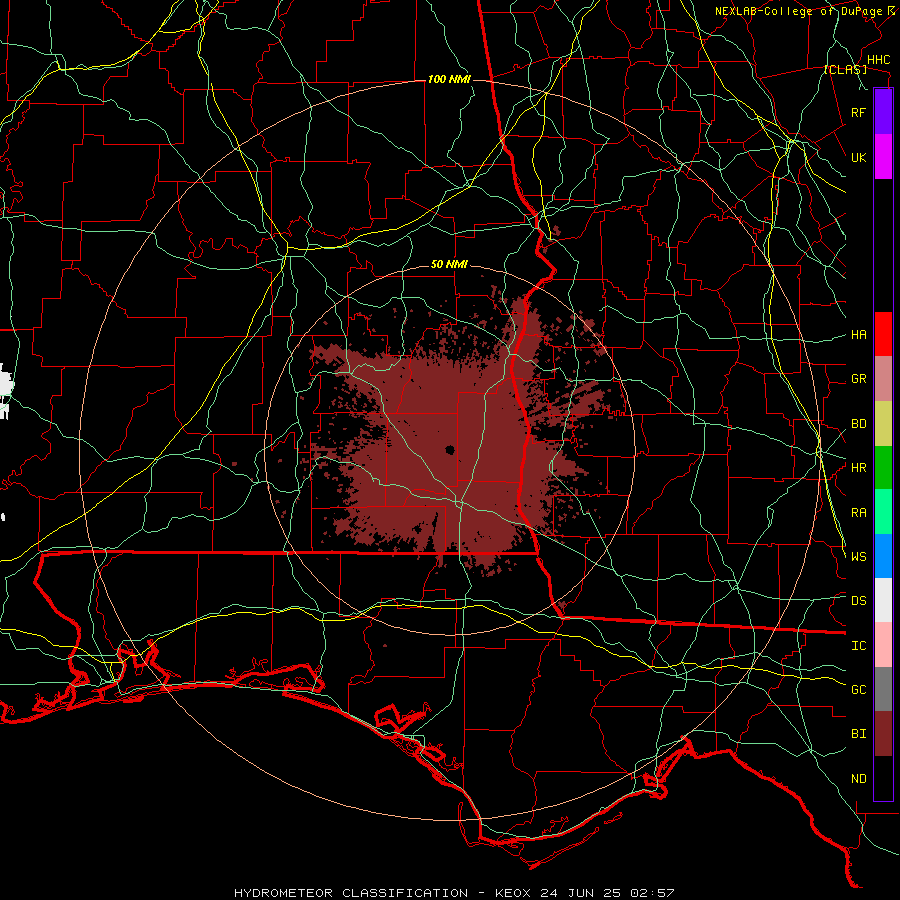Image resolution: width=900 pixels, height=900 pixels.
Task: Click the UK legend label
Action: coord(859,157)
